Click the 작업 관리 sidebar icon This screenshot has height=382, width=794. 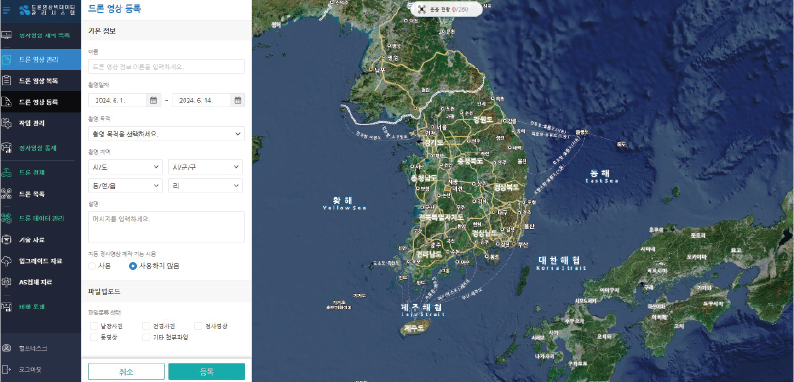coord(7,123)
